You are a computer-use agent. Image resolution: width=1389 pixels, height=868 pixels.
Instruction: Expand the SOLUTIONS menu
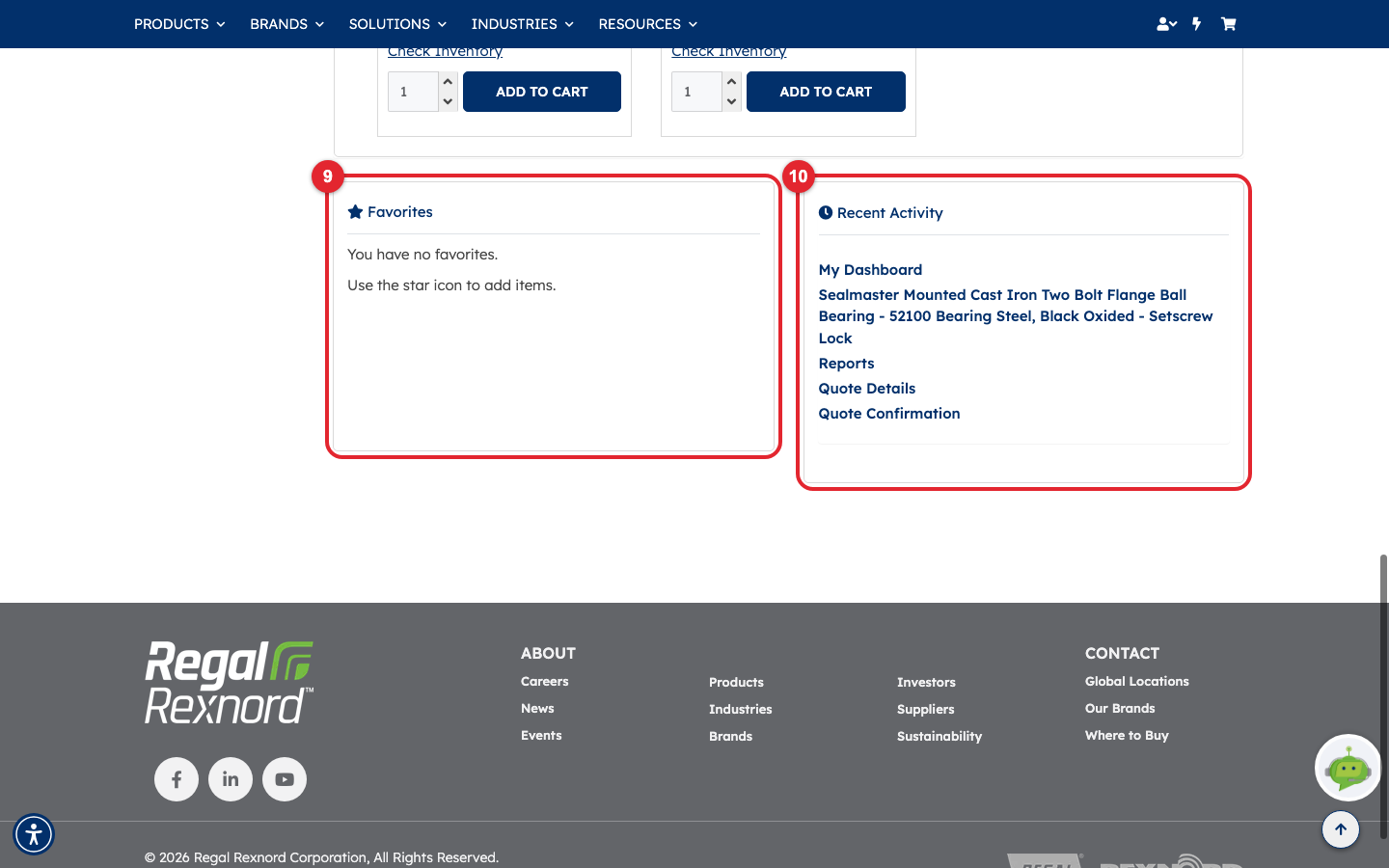pos(397,24)
